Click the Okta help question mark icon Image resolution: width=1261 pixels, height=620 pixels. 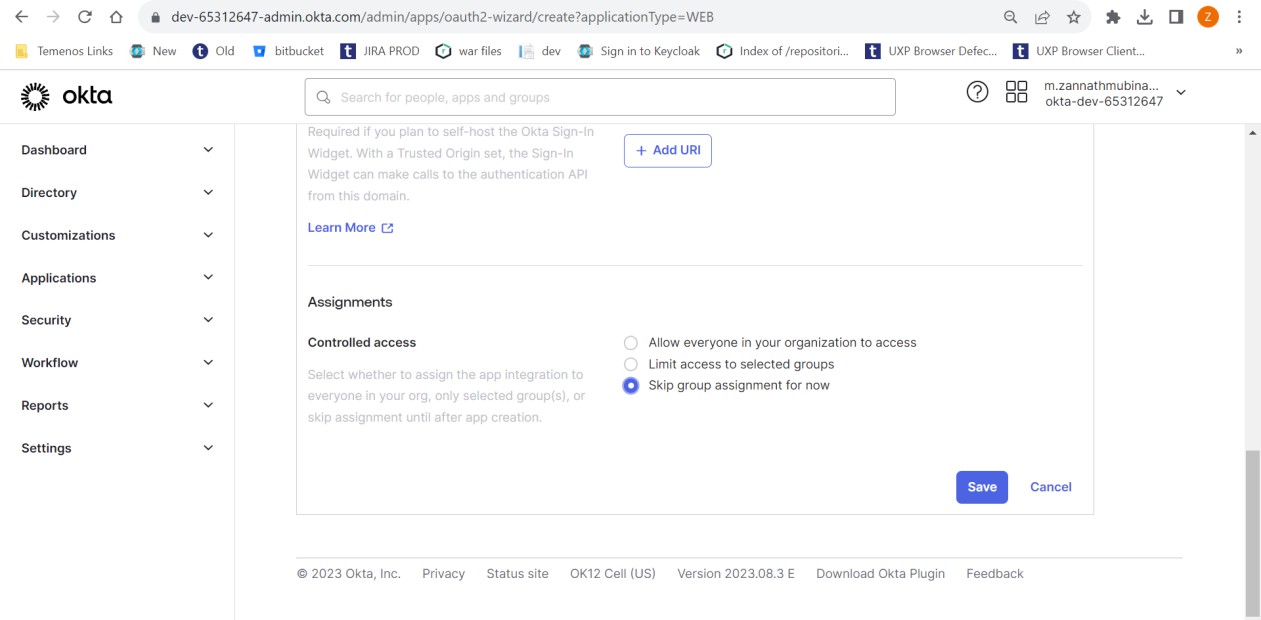click(x=977, y=92)
